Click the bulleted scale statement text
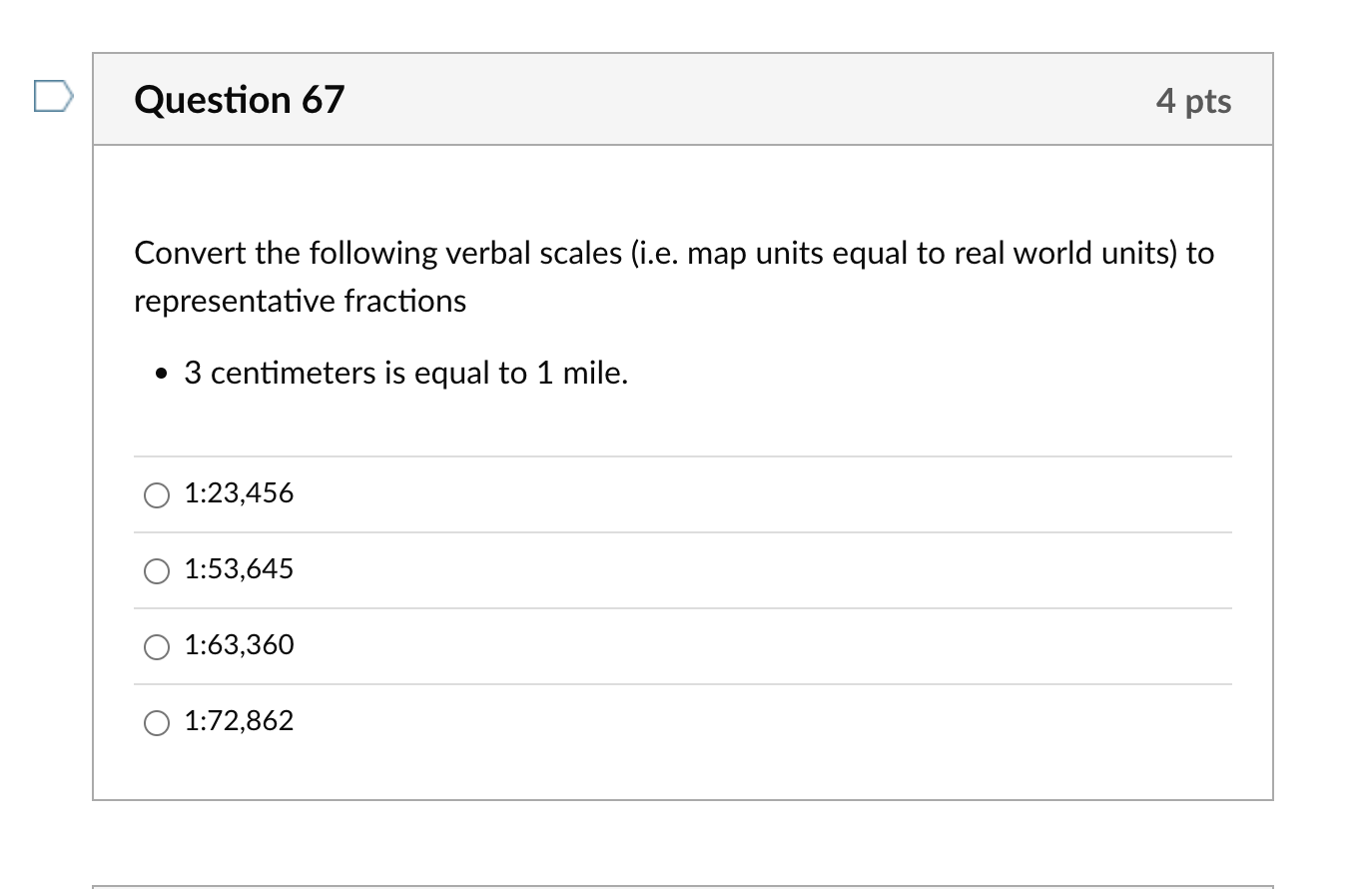This screenshot has height=889, width=1372. pyautogui.click(x=405, y=373)
